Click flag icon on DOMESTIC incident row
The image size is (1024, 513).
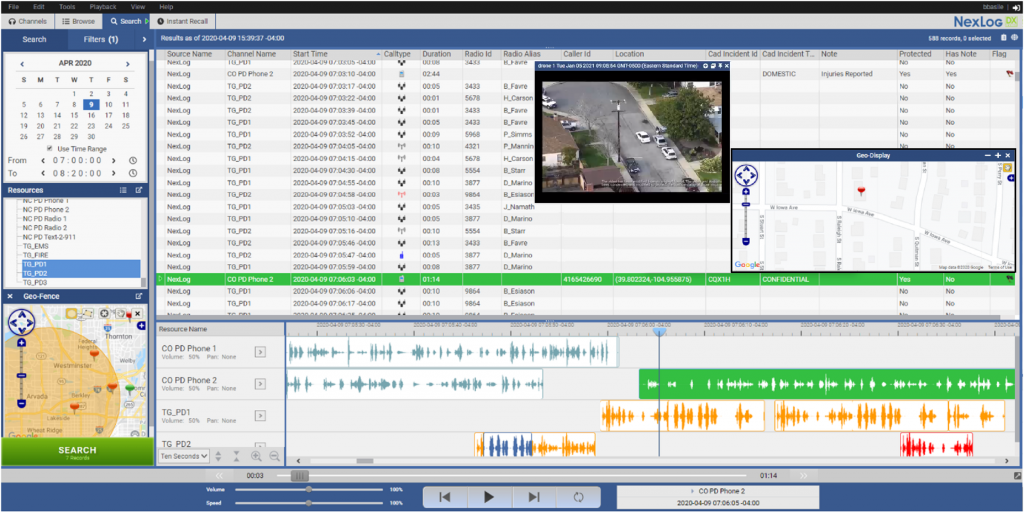(x=1010, y=74)
